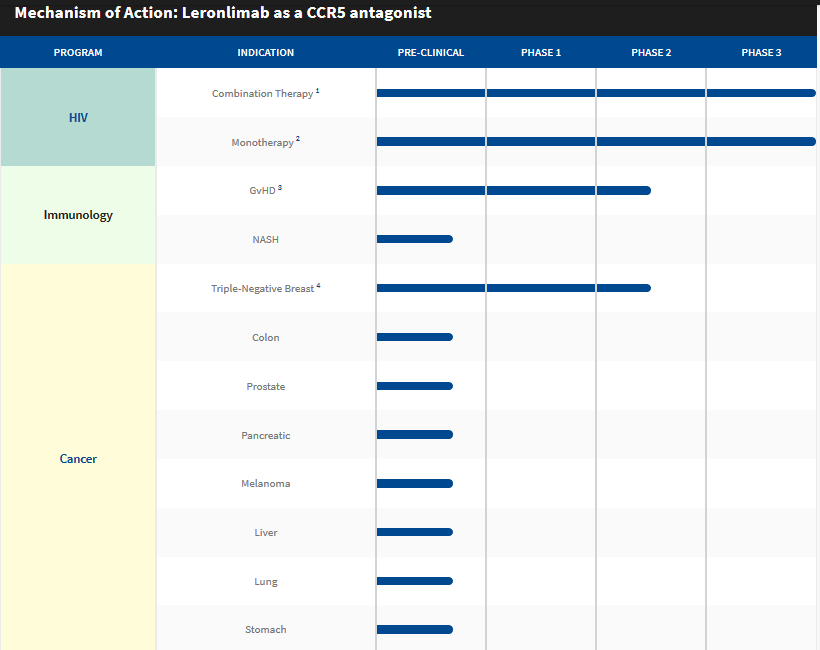Select the HIV program cell

pos(78,117)
